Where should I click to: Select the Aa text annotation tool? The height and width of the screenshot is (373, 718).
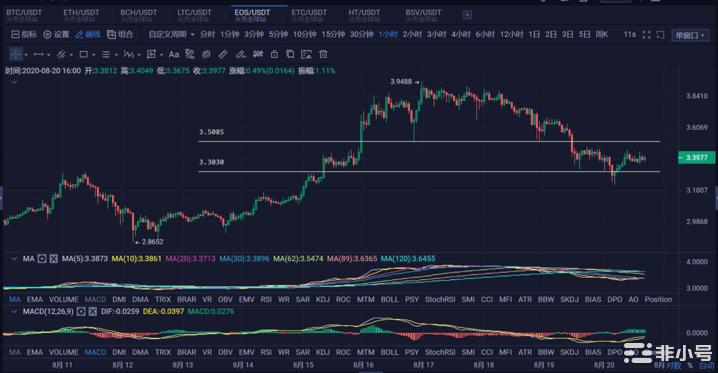(174, 54)
